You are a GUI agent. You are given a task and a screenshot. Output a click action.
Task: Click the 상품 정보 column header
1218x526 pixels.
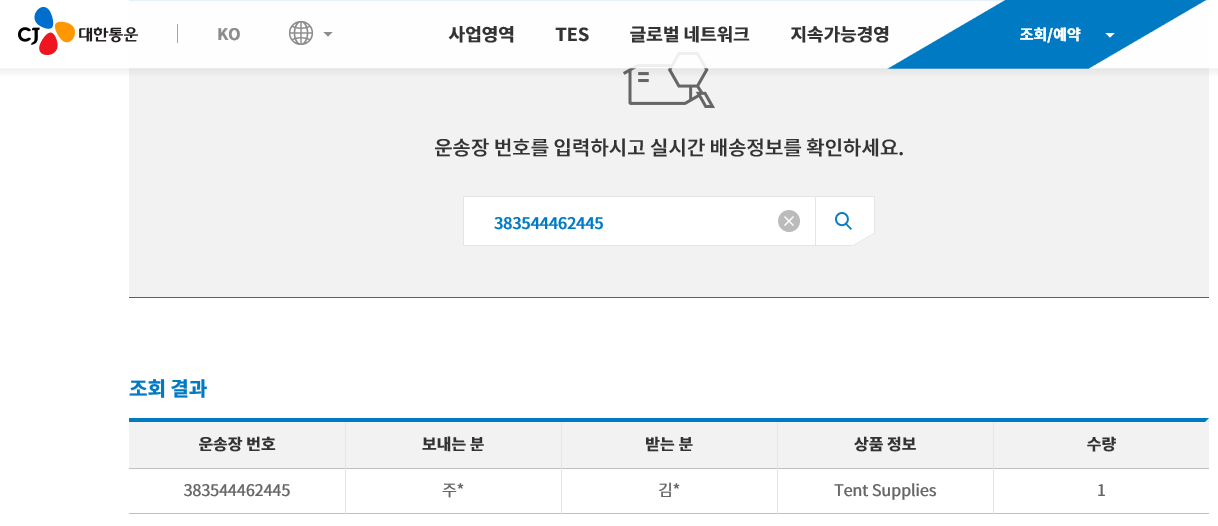[885, 445]
